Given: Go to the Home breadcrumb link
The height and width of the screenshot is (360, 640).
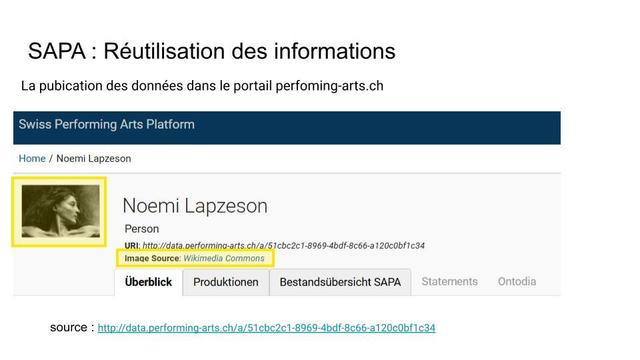Looking at the screenshot, I should (32, 158).
